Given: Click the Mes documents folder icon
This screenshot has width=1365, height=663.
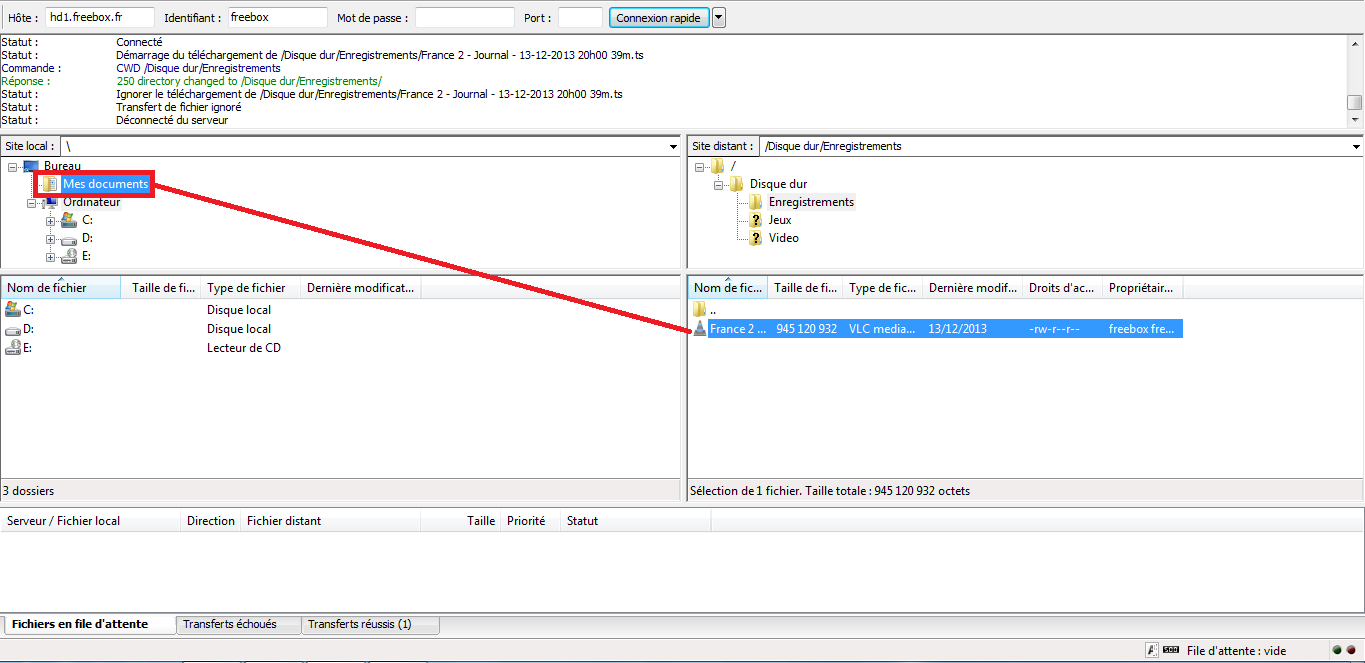Looking at the screenshot, I should (49, 184).
